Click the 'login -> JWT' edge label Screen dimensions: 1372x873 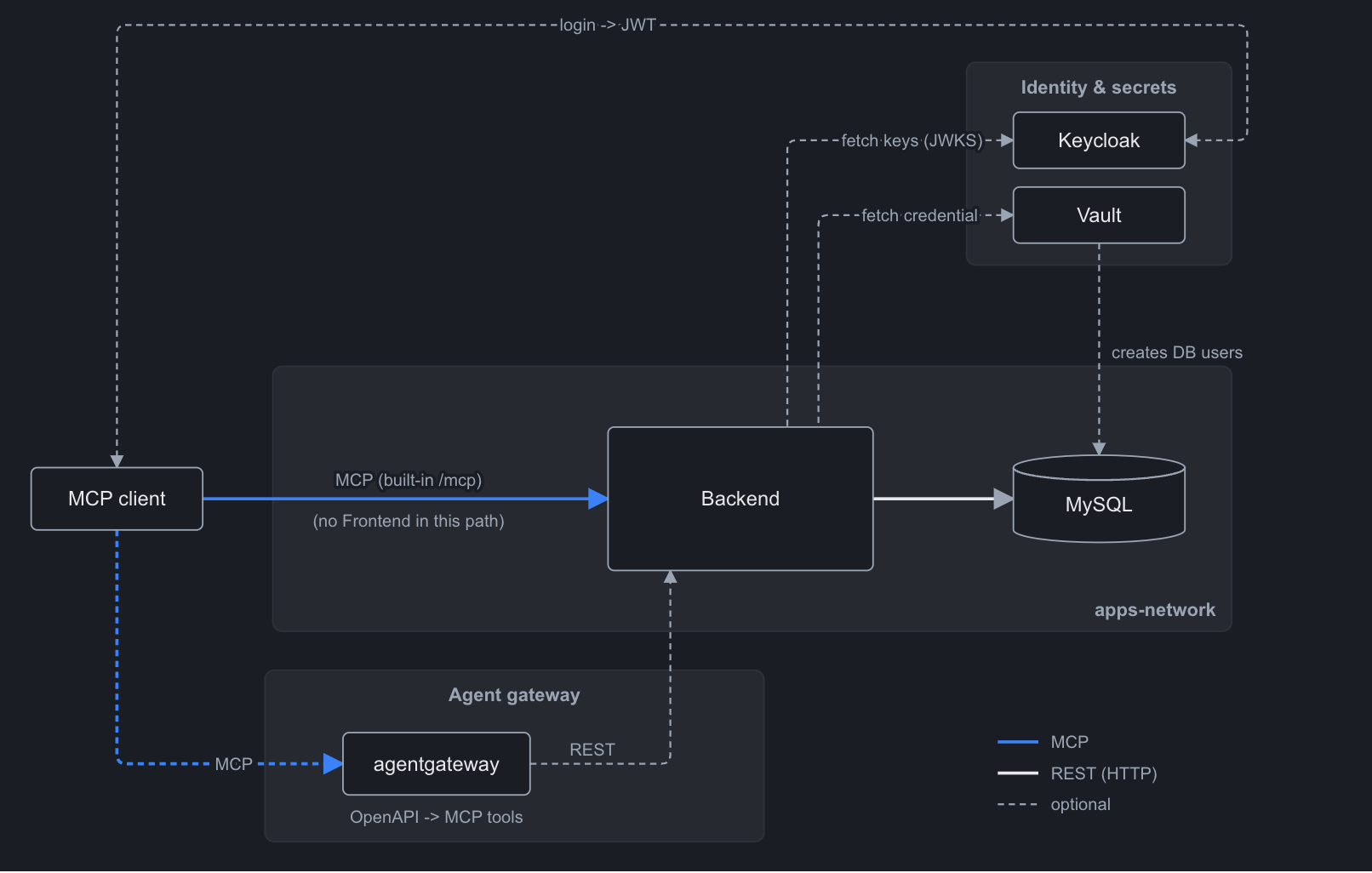click(608, 25)
